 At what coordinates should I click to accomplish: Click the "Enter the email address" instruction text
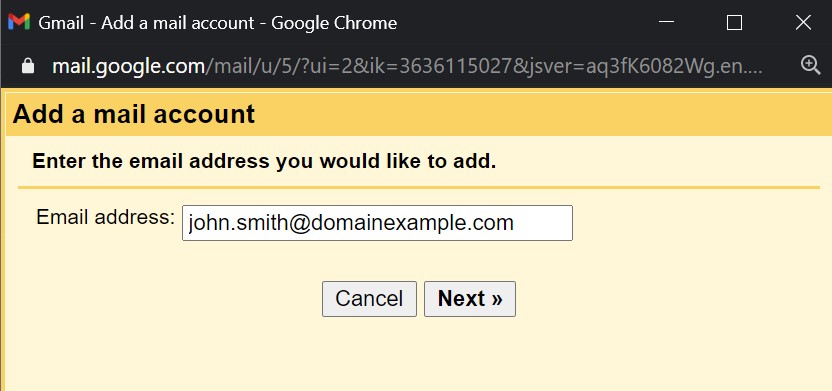264,161
